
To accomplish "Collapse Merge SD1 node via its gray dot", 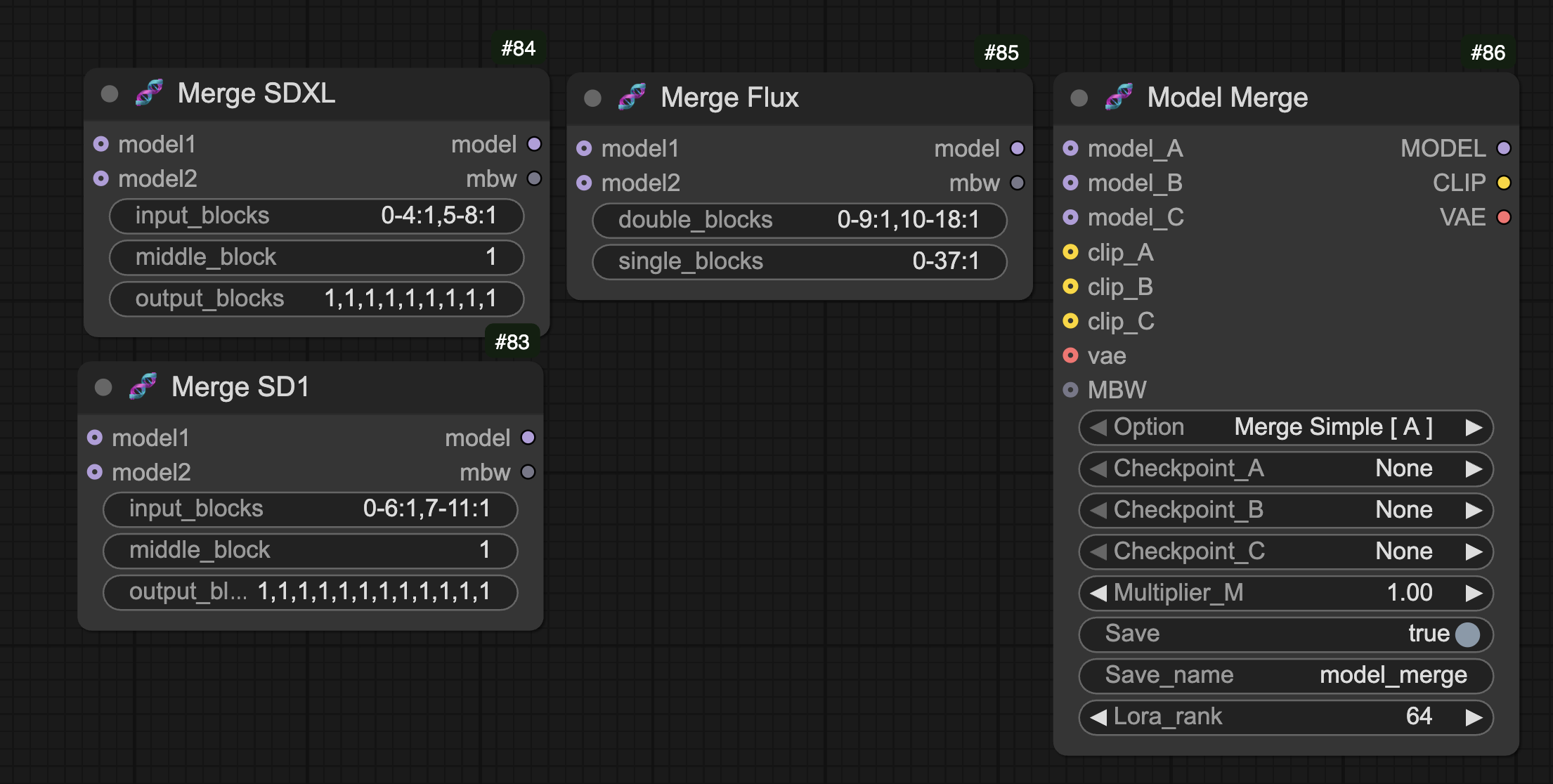I will [103, 387].
